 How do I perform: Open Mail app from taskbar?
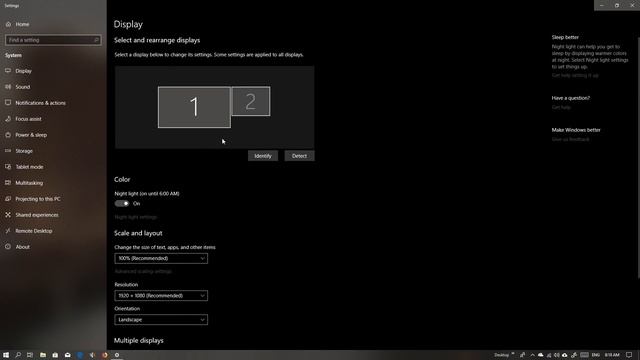(67, 355)
